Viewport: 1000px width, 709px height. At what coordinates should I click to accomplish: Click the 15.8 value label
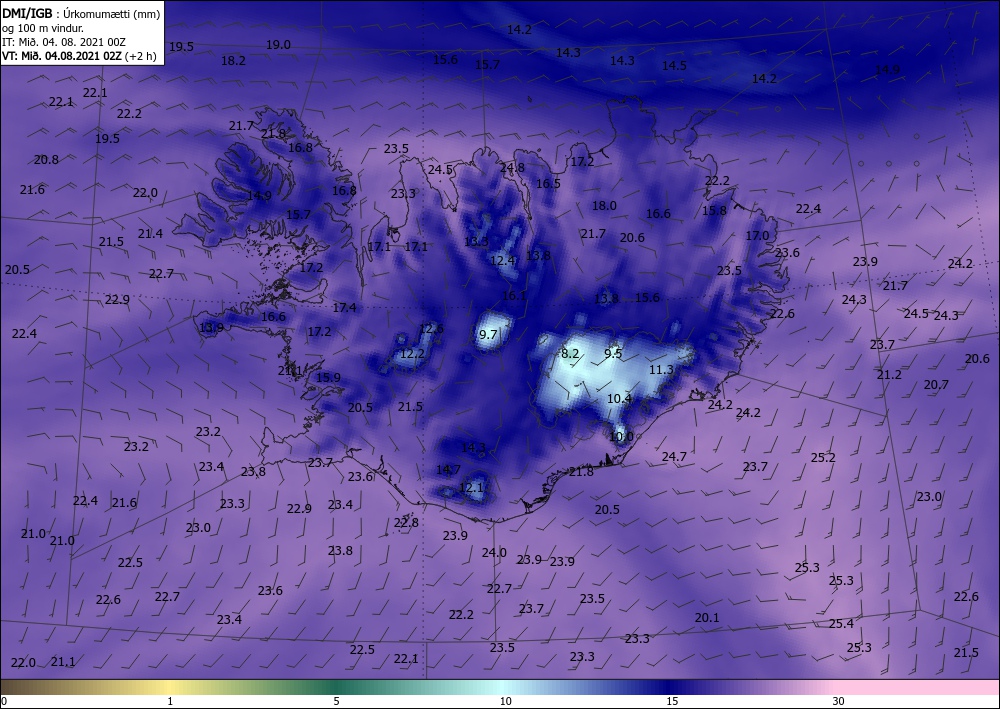coord(714,210)
